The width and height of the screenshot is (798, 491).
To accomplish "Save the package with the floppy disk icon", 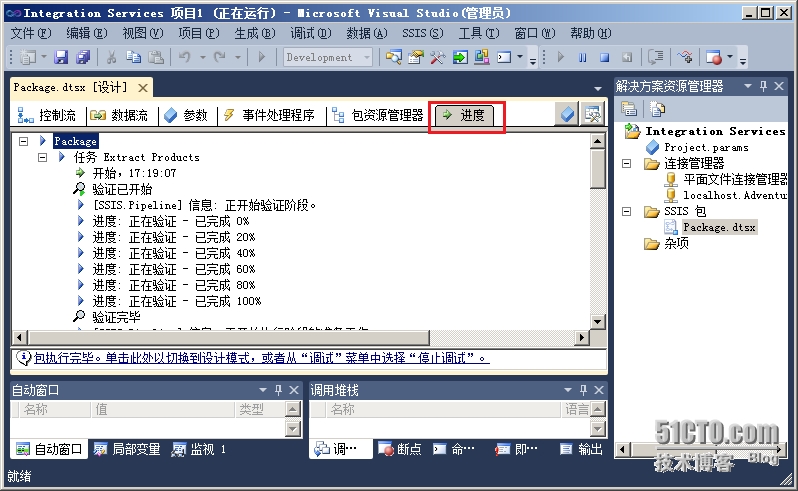I will (x=61, y=57).
